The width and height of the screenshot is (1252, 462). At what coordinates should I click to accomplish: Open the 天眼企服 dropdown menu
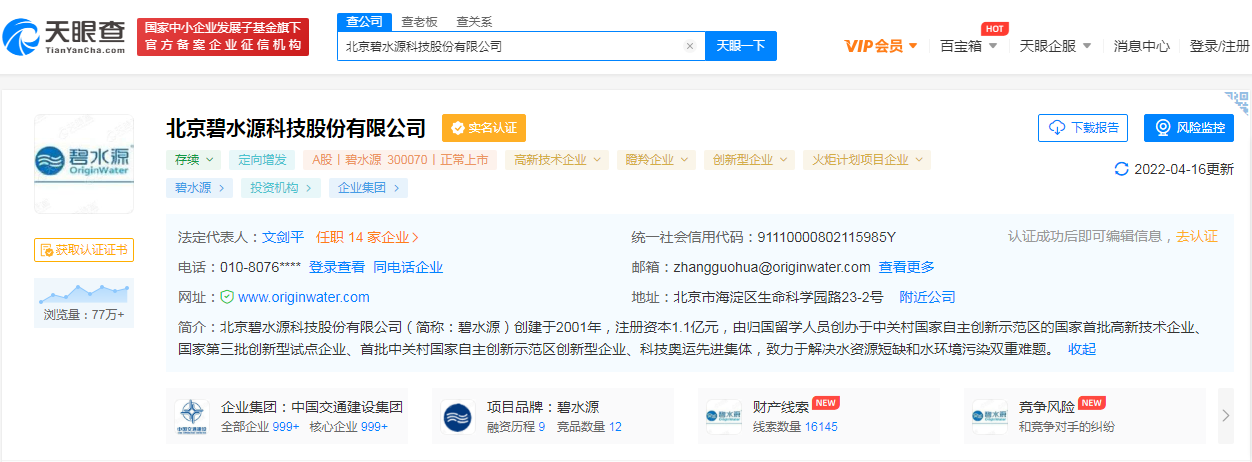[1055, 46]
